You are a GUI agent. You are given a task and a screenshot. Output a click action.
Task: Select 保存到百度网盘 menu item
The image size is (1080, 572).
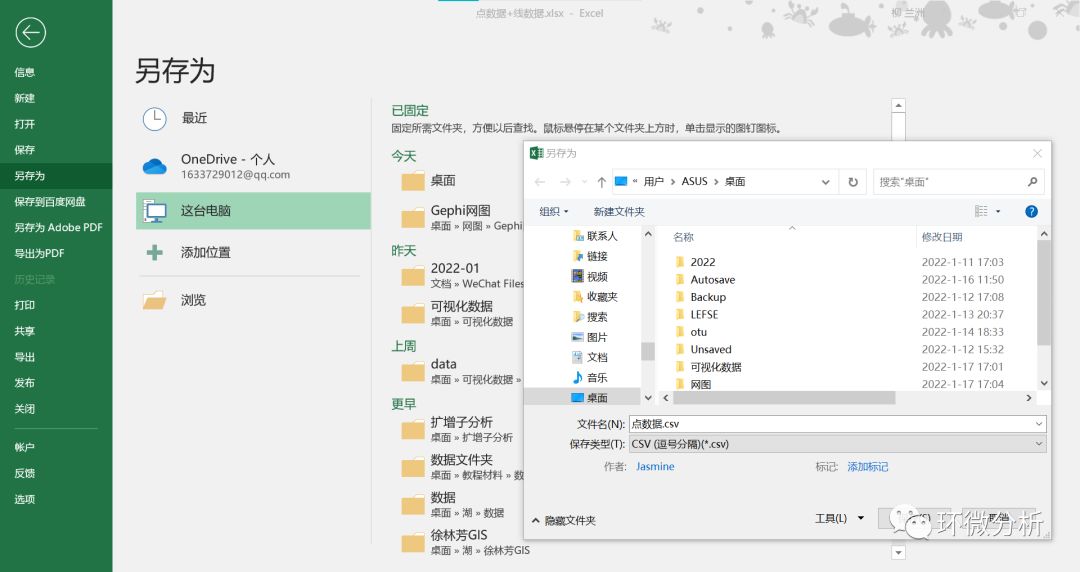tap(50, 201)
